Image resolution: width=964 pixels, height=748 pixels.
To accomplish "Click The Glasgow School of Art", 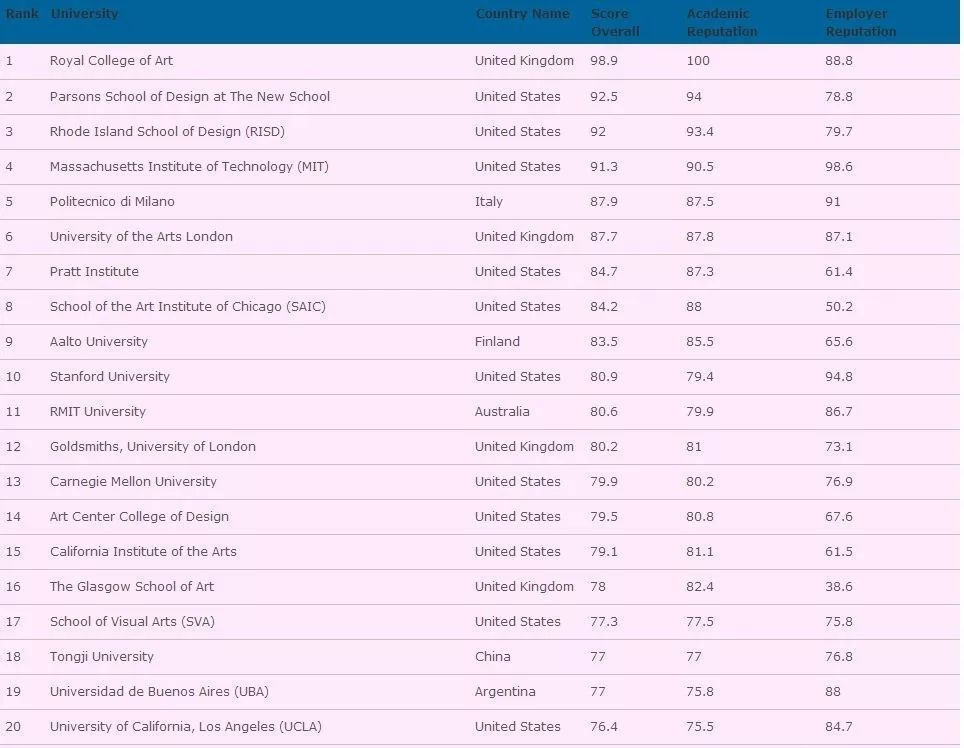I will coord(132,587).
